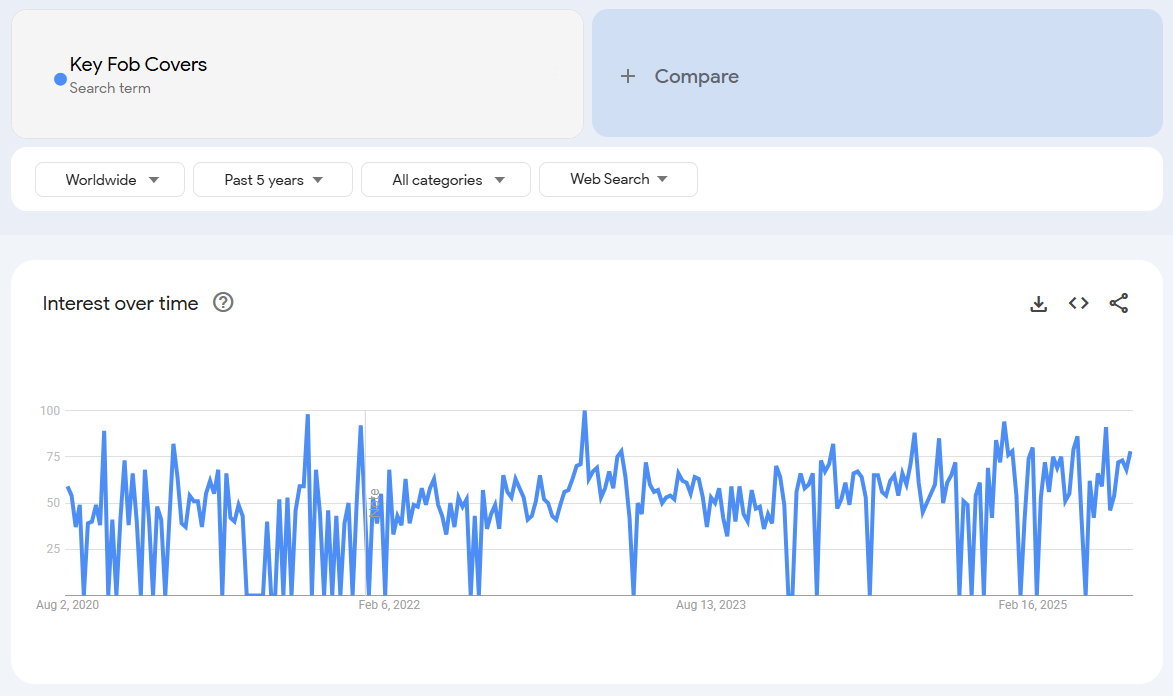Share the Interest over time chart

click(x=1118, y=303)
